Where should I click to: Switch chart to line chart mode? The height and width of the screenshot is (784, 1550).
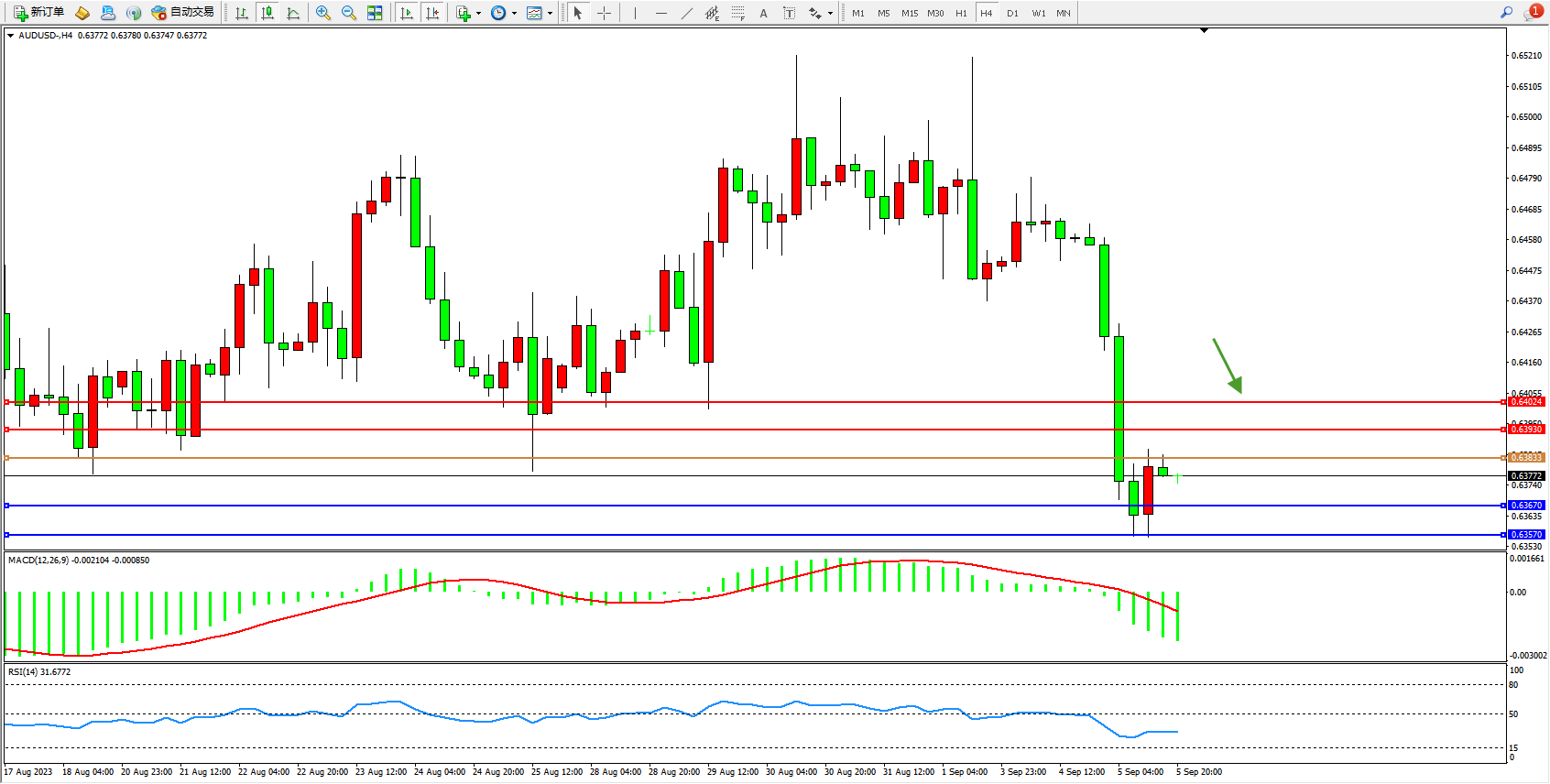point(293,13)
